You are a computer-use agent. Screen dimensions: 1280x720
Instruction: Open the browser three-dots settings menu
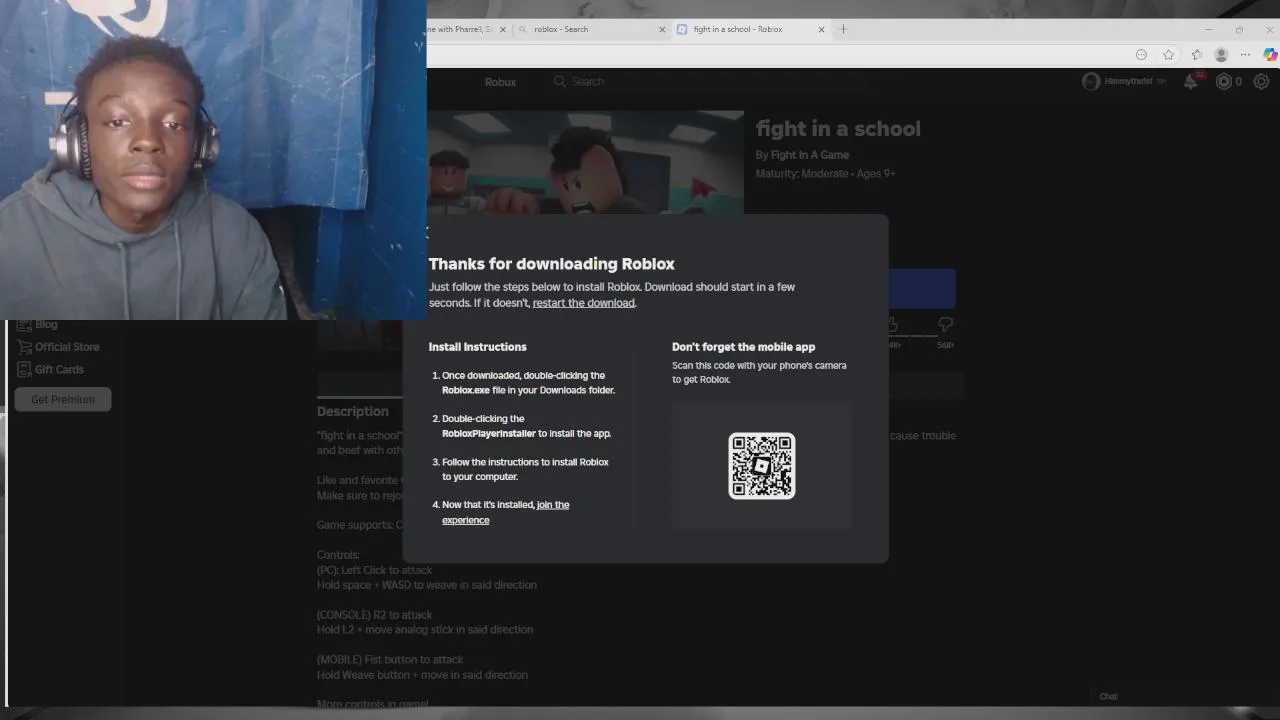point(1245,55)
